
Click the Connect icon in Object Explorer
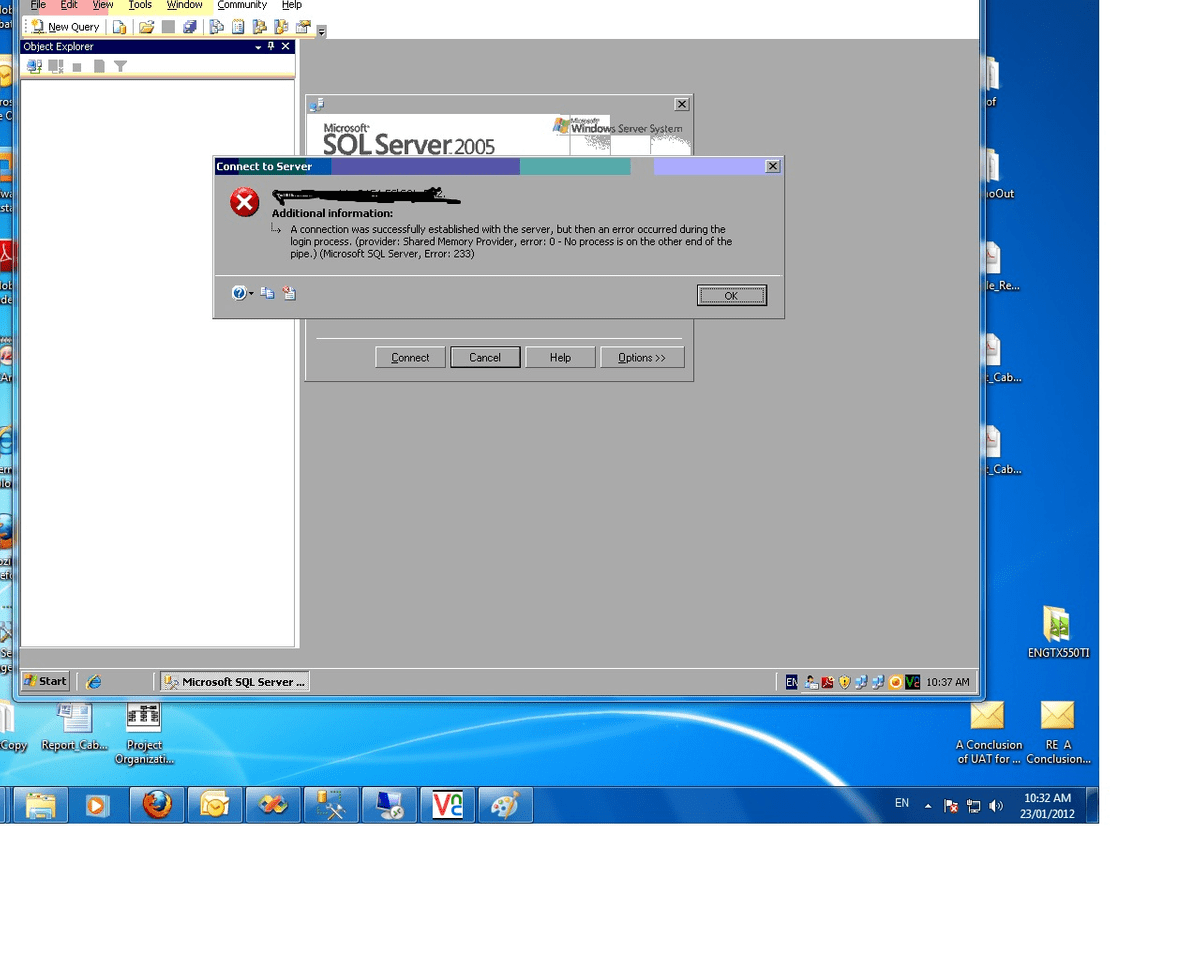35,67
